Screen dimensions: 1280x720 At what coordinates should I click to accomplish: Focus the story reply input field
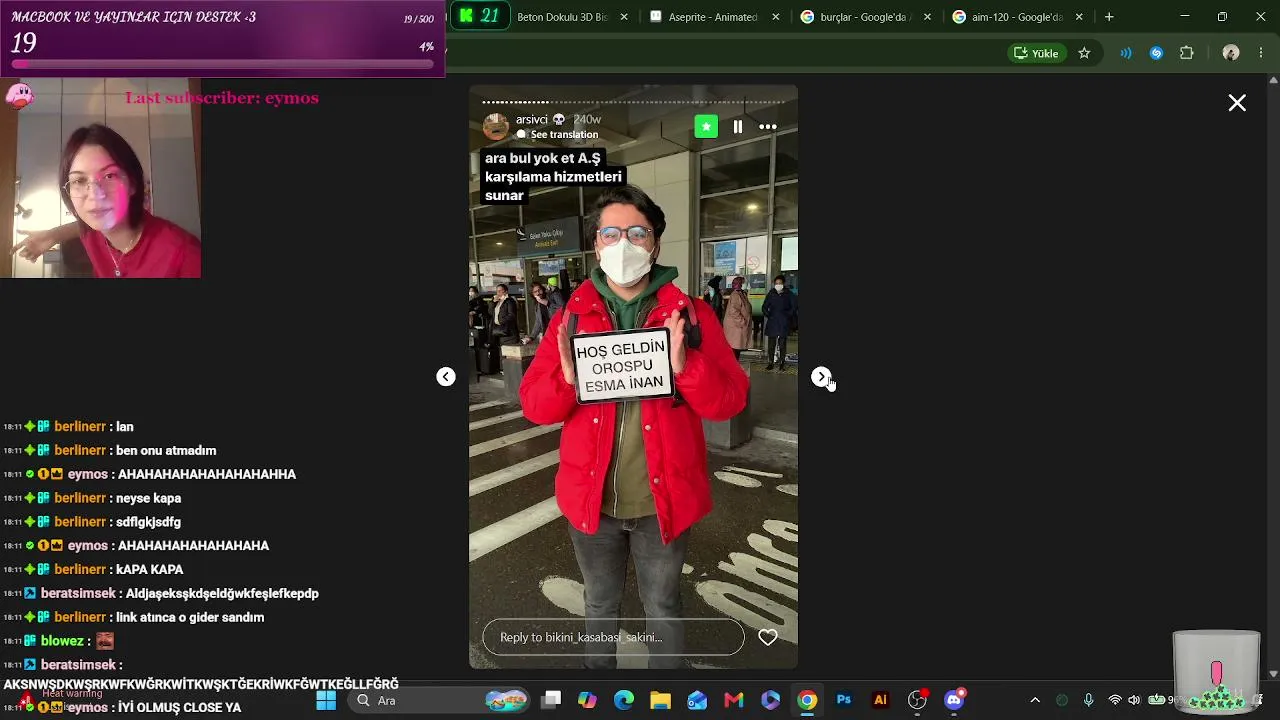(613, 637)
